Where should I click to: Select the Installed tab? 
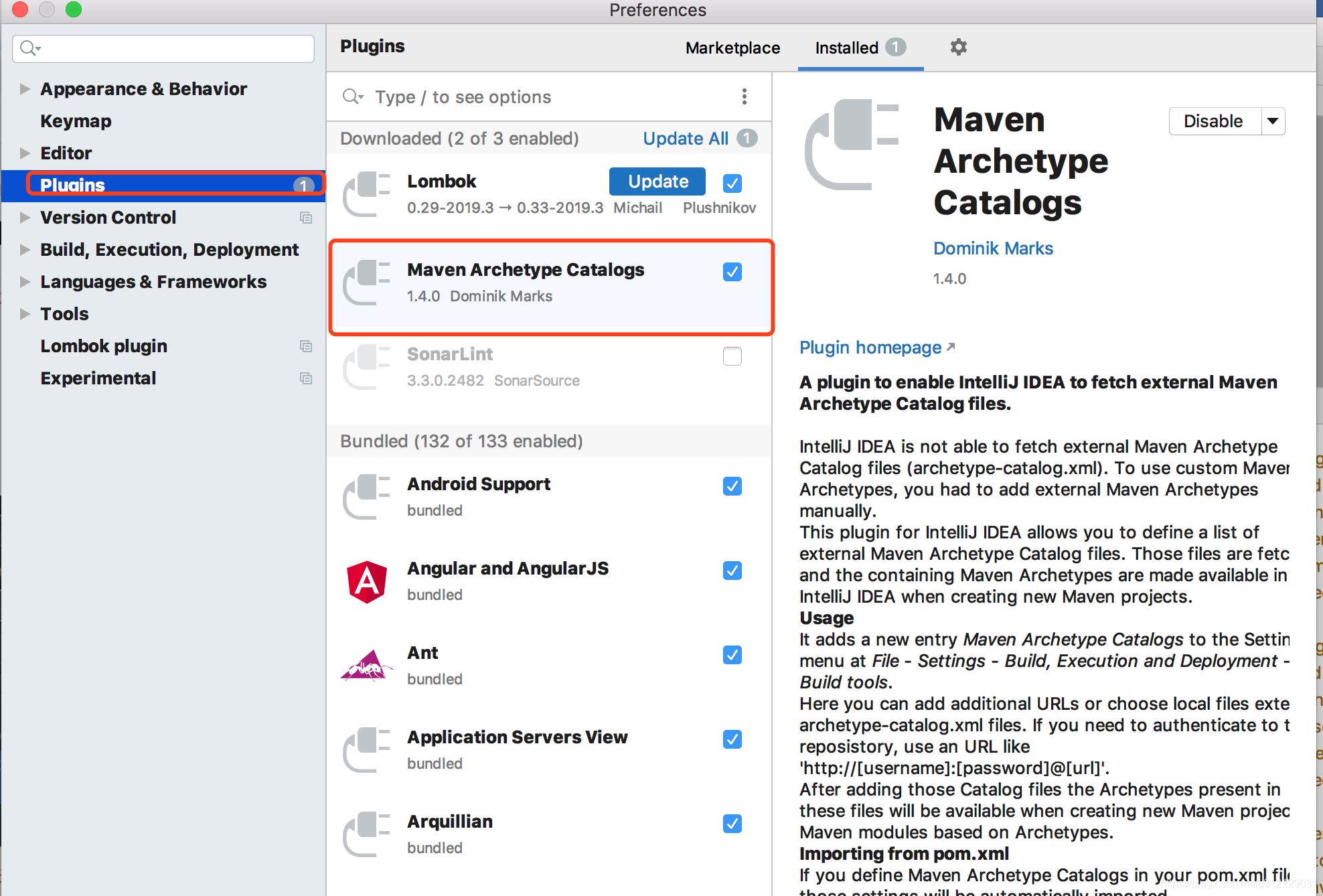[x=847, y=48]
